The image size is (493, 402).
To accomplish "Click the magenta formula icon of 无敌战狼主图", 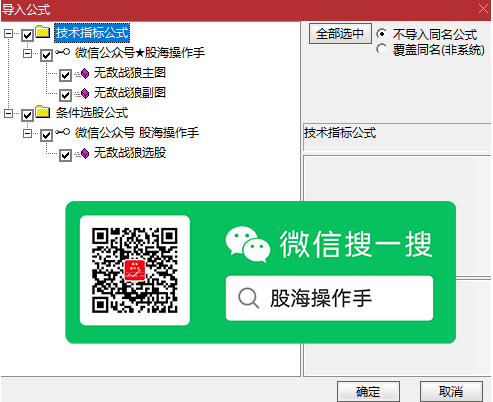I will pos(85,73).
